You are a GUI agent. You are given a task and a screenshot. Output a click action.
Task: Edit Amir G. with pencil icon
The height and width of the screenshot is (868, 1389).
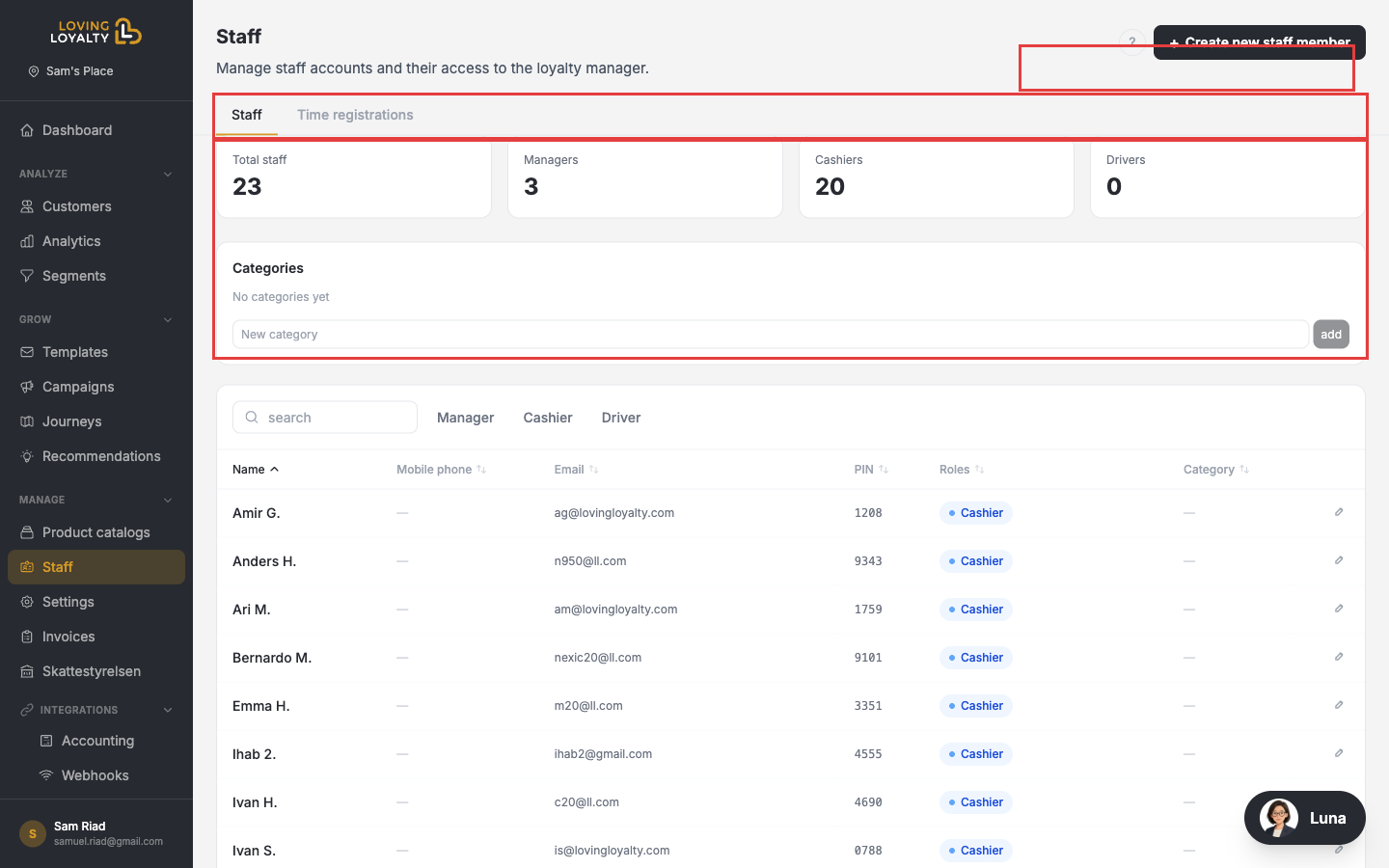pos(1339,512)
